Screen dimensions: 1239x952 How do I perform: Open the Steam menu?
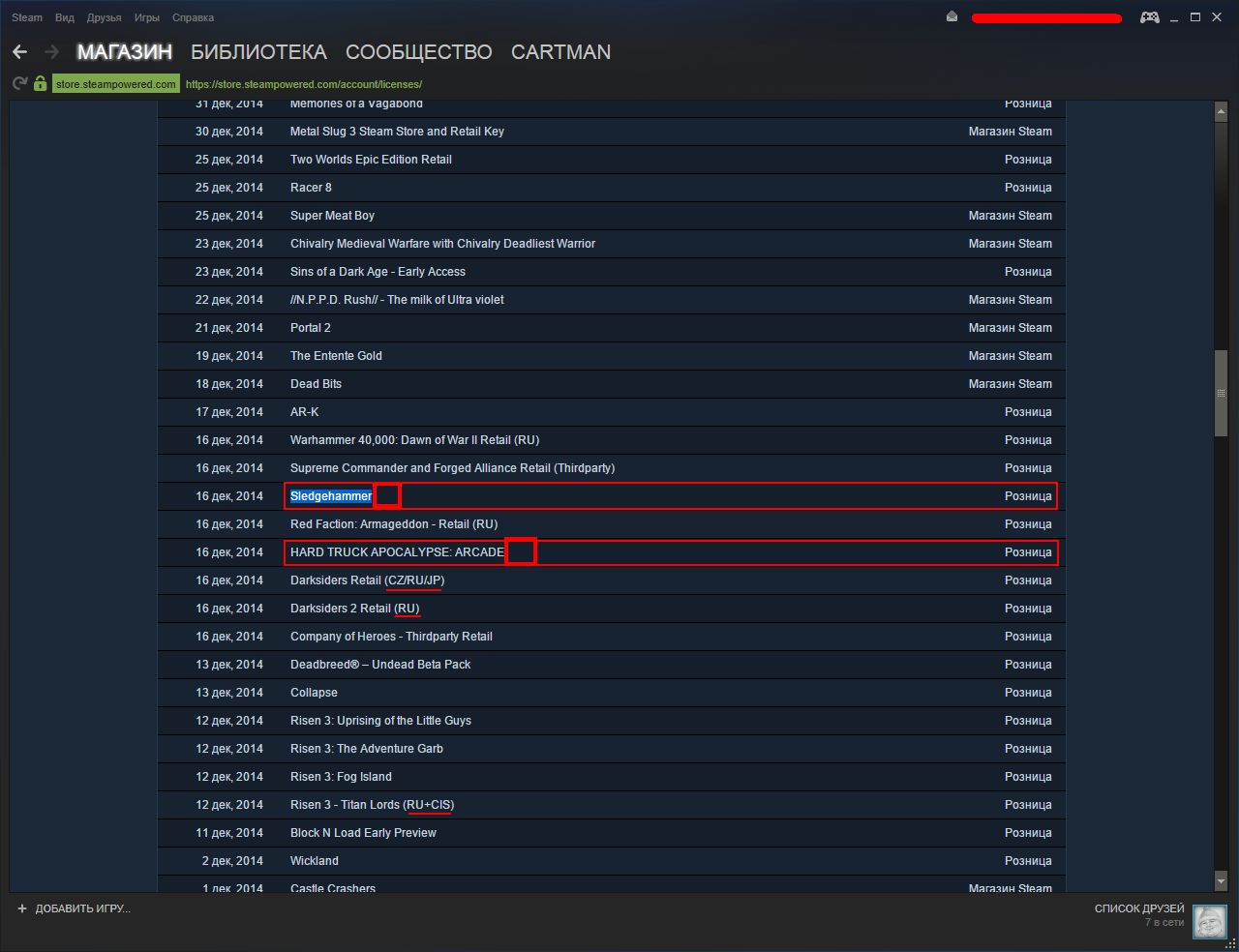27,17
